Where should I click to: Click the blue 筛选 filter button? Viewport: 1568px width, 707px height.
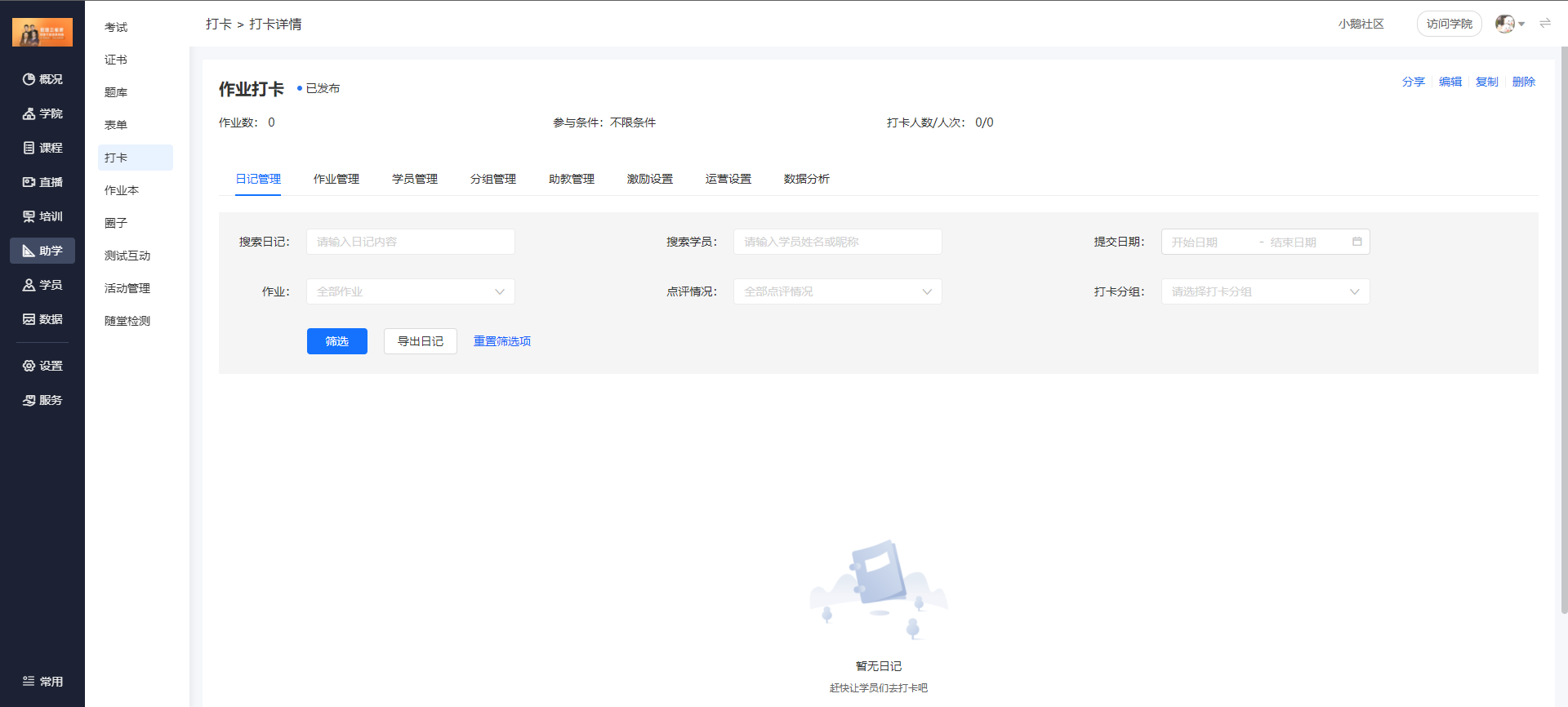tap(336, 341)
